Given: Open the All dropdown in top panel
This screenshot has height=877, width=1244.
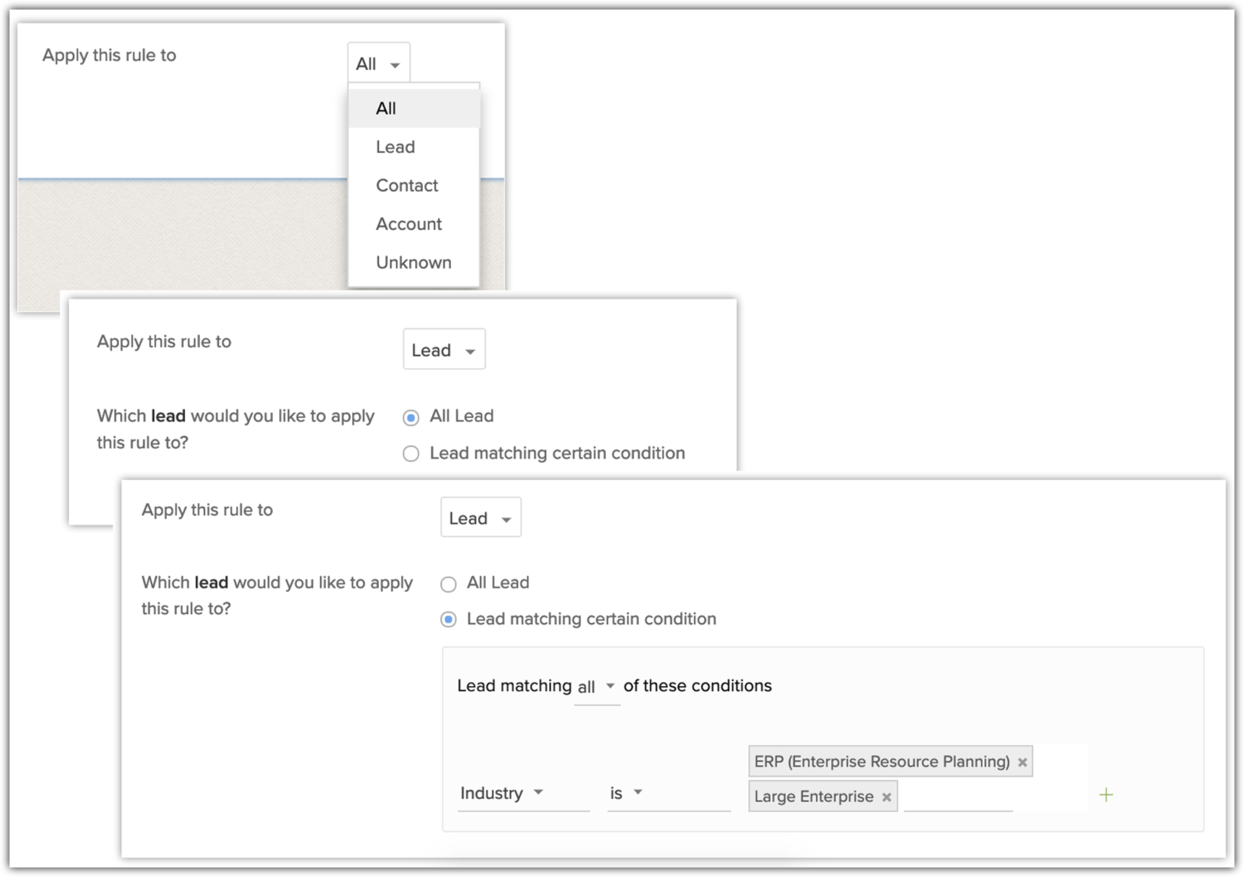Looking at the screenshot, I should point(378,64).
